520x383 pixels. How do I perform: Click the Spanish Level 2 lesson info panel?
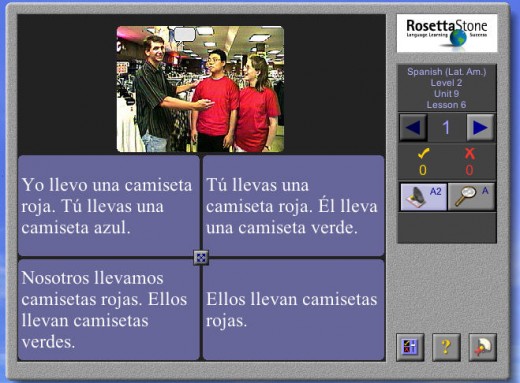(447, 88)
